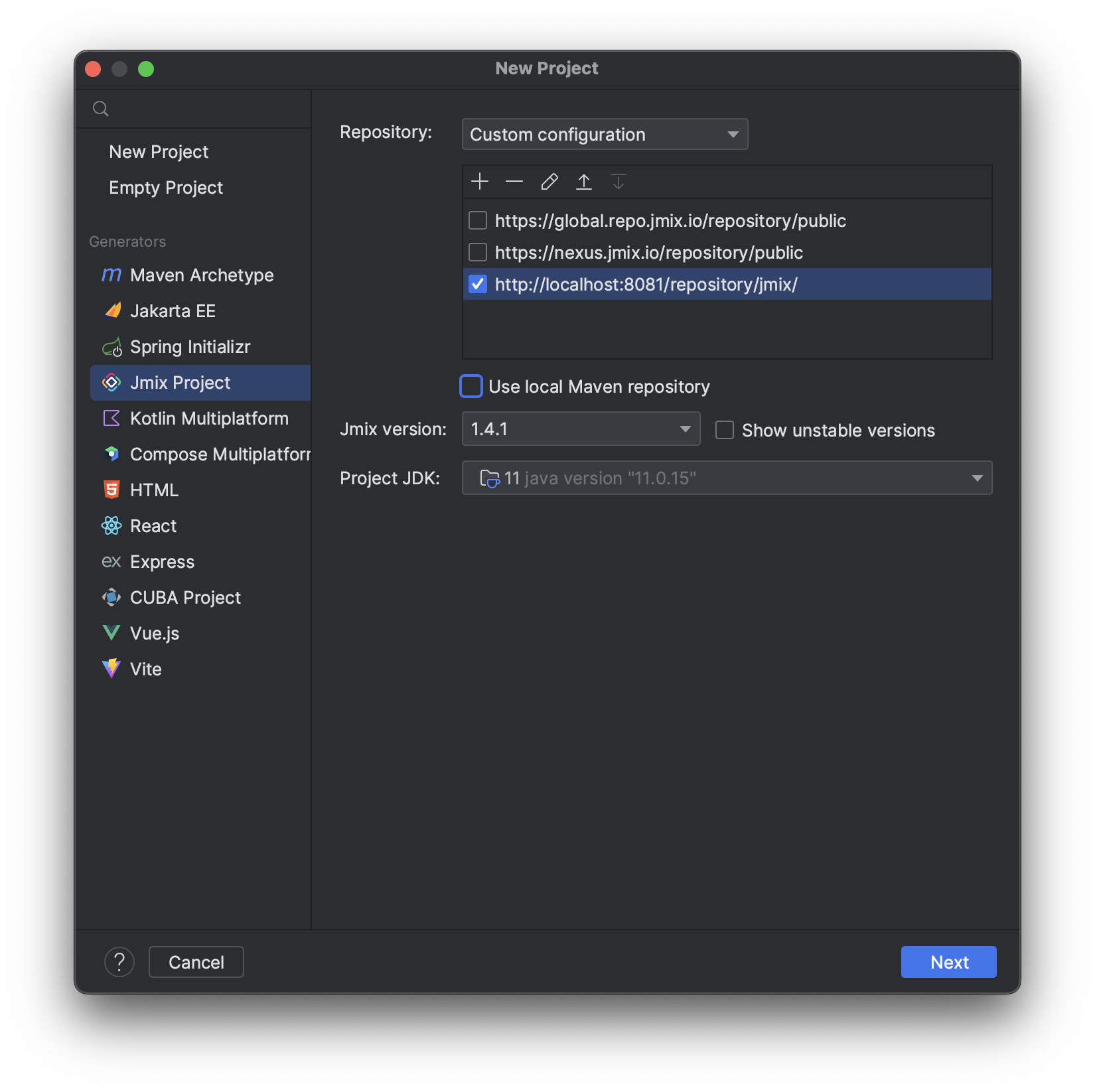Click the CUBA Project icon
This screenshot has height=1092, width=1095.
click(x=111, y=597)
